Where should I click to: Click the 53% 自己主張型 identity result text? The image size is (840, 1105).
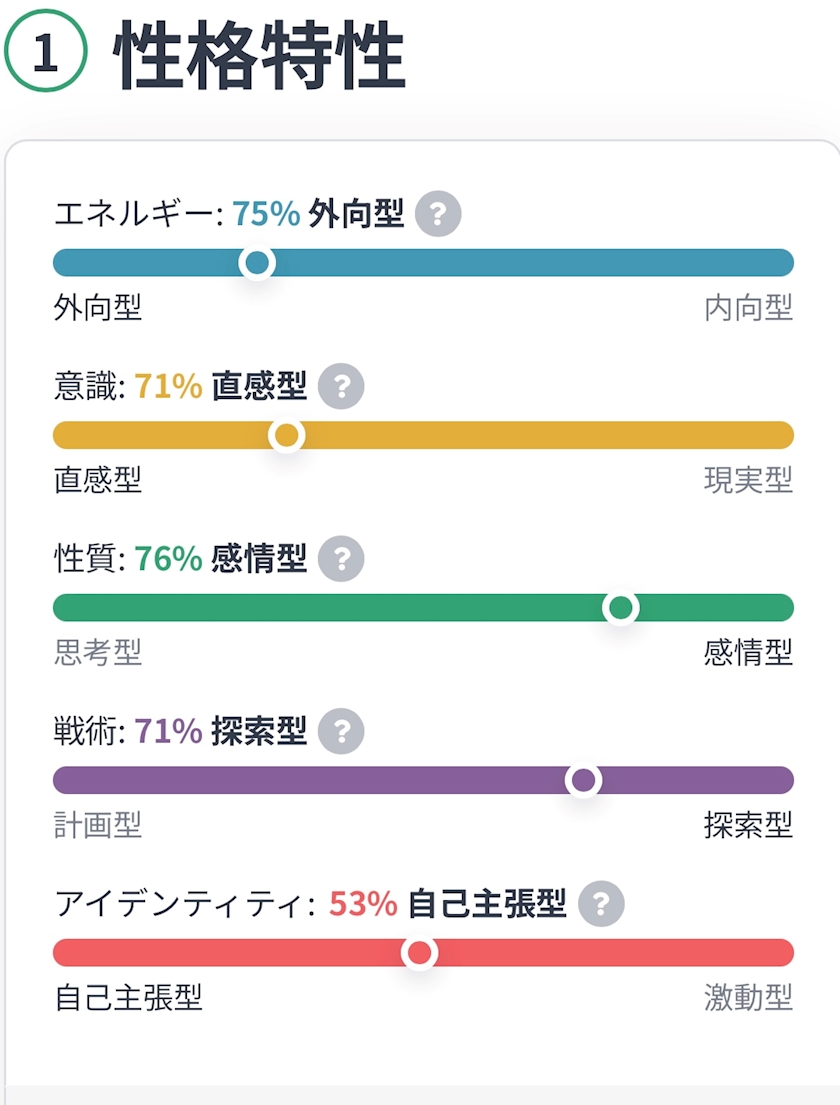[447, 905]
